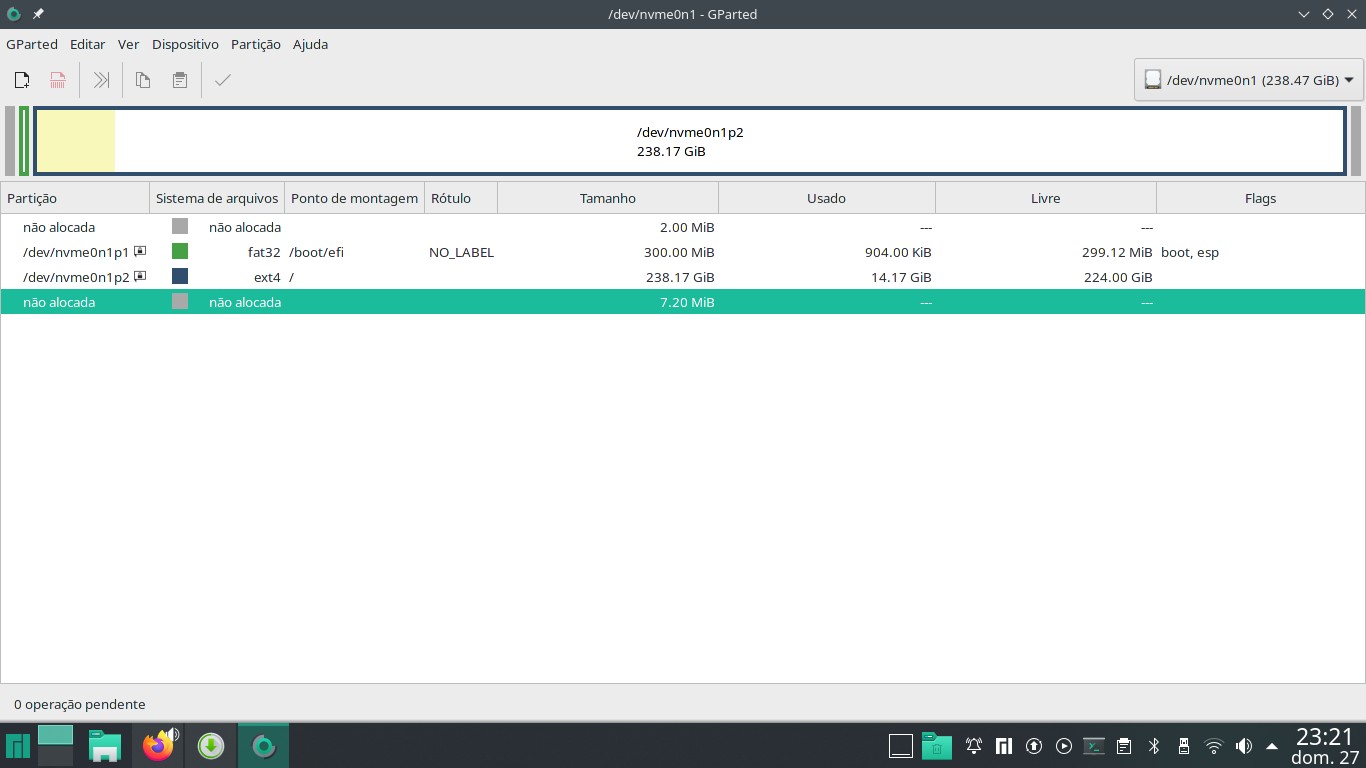Click the Ponto de montagem column header
Viewport: 1366px width, 768px height.
(x=354, y=198)
